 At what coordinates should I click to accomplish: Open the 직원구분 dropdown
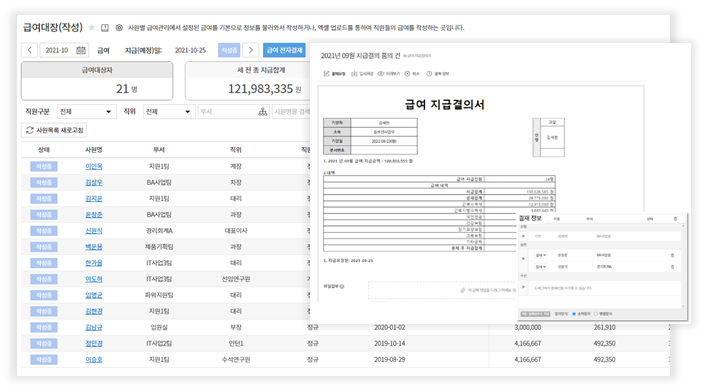[x=86, y=112]
